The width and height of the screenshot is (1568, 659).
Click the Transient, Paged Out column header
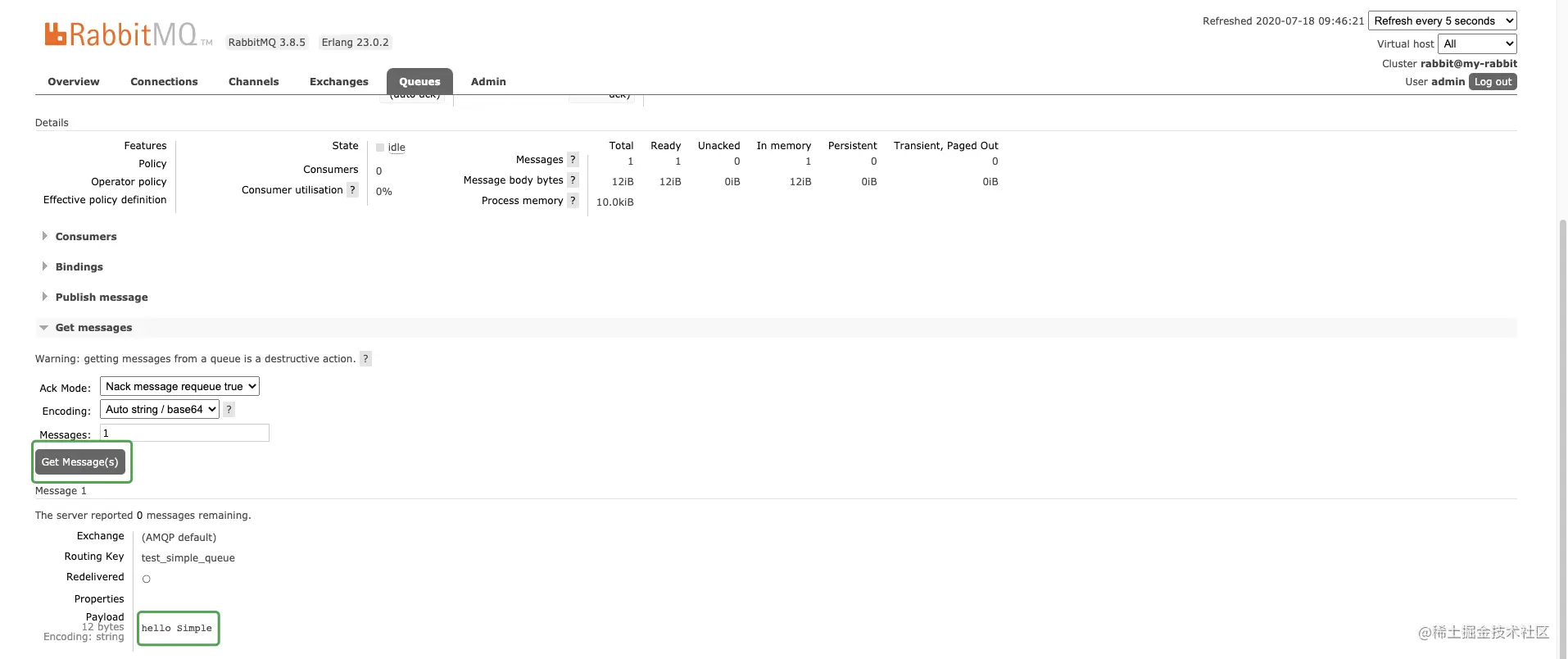point(946,146)
